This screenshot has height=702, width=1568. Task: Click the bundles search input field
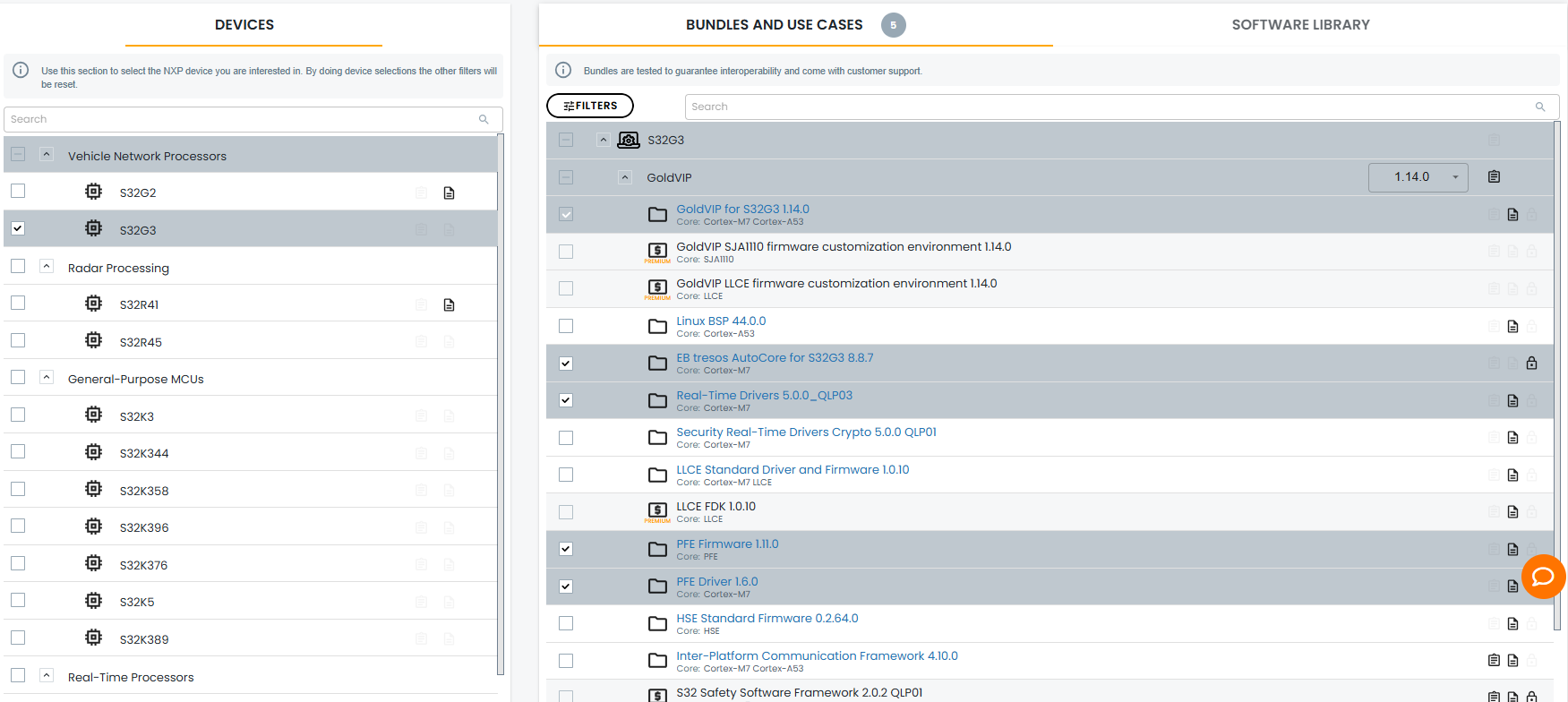(1122, 107)
